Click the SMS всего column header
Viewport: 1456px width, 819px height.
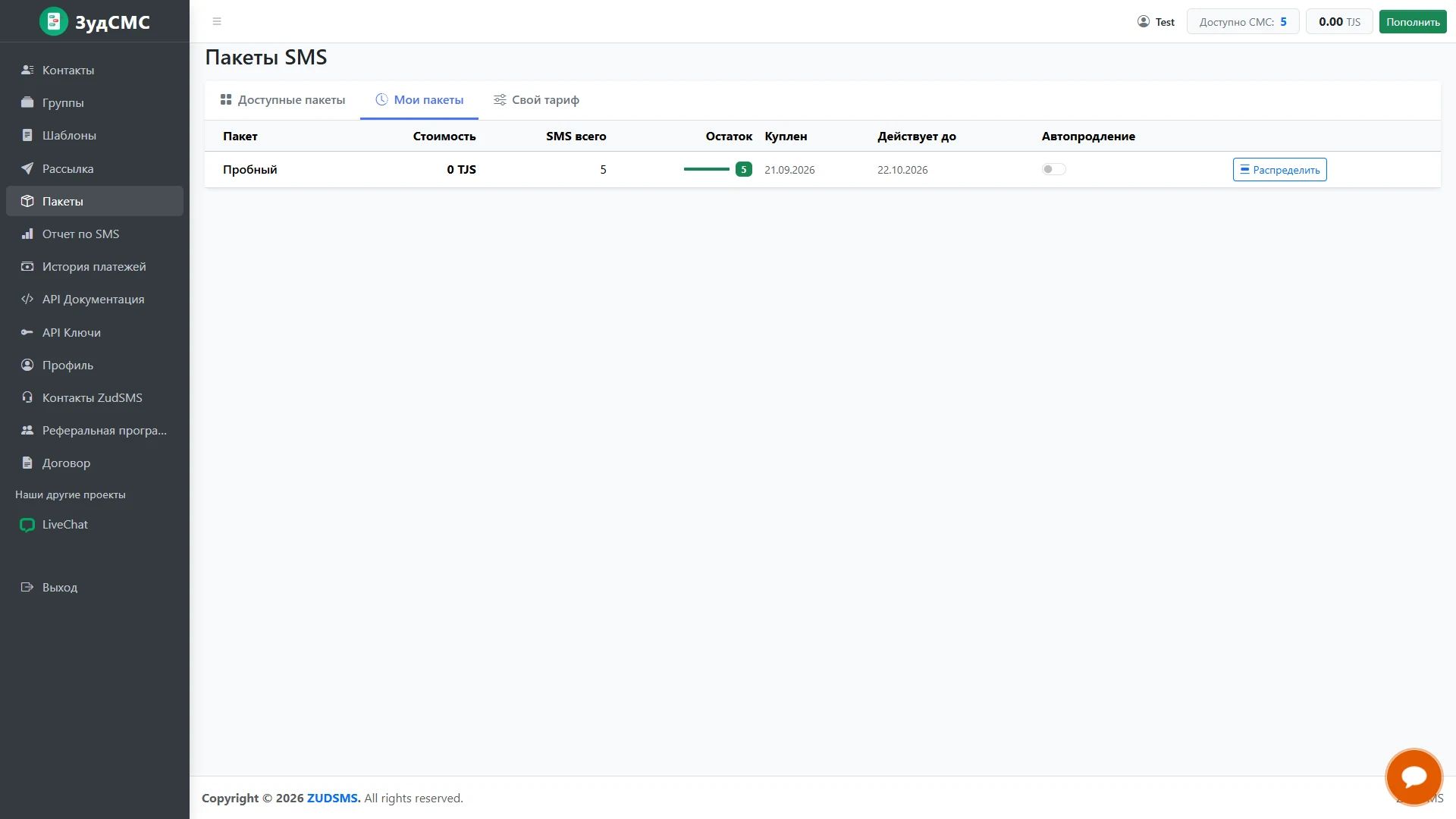[576, 136]
